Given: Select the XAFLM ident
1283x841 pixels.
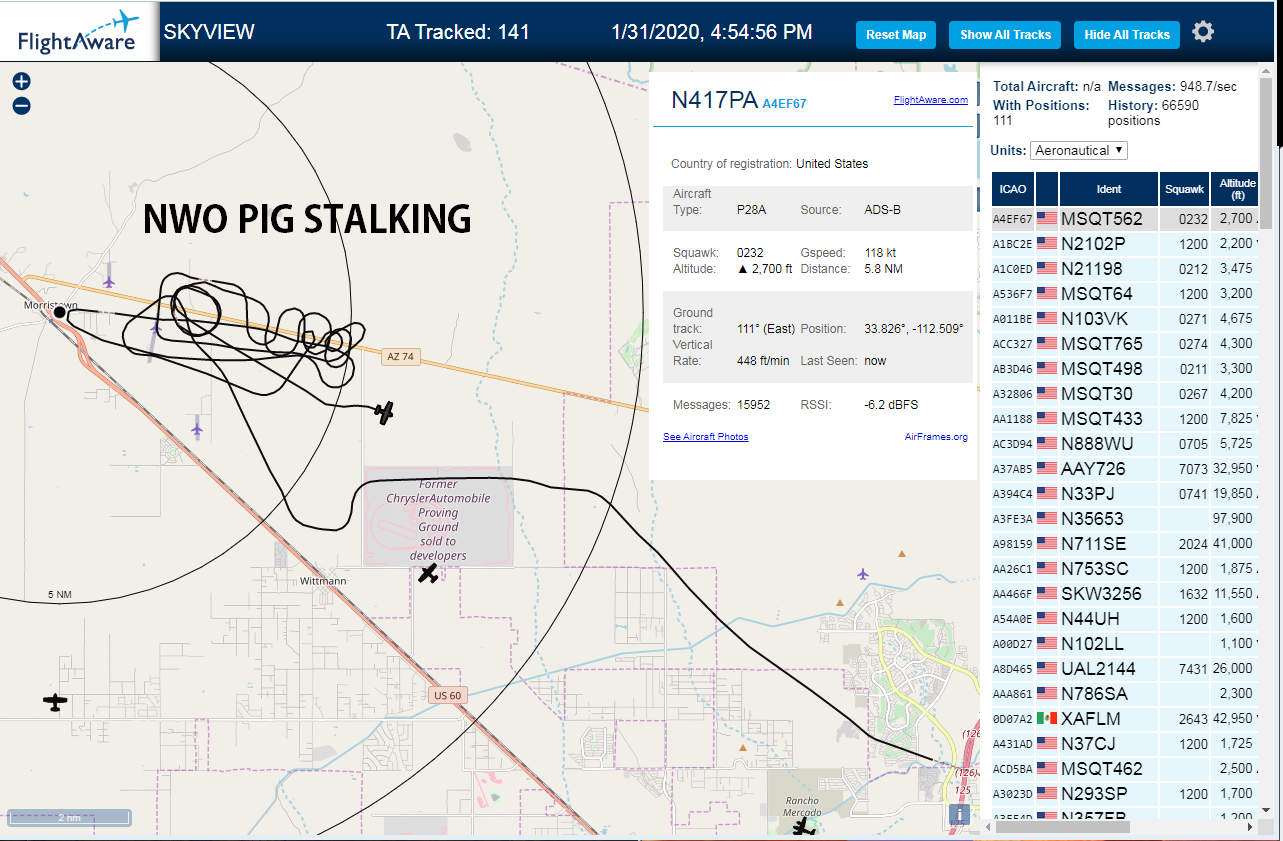Looking at the screenshot, I should point(1091,719).
